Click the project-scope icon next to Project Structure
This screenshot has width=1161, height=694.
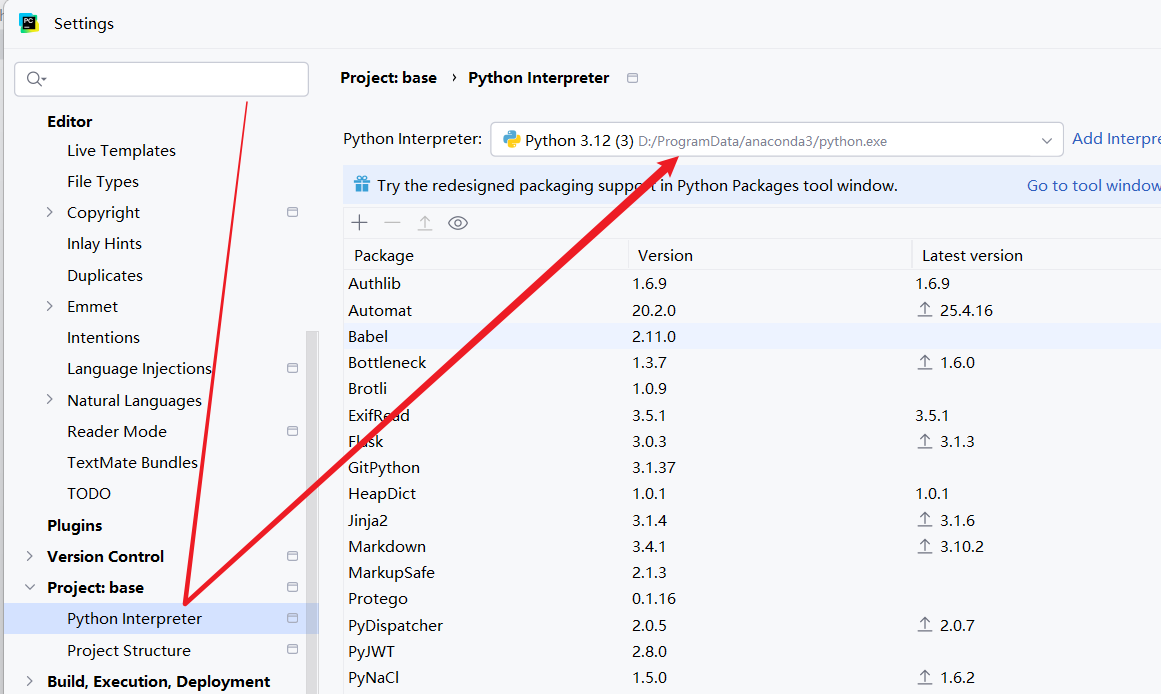pos(292,650)
